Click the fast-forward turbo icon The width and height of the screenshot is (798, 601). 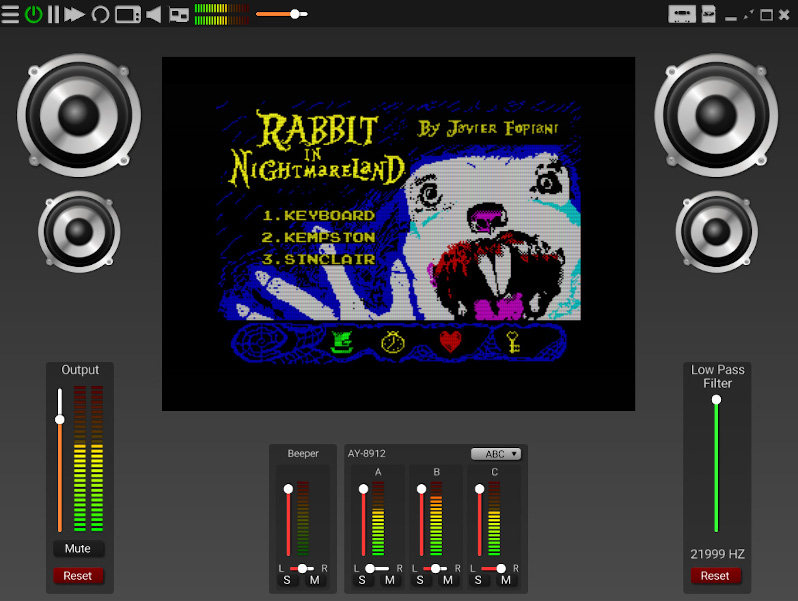tap(74, 14)
